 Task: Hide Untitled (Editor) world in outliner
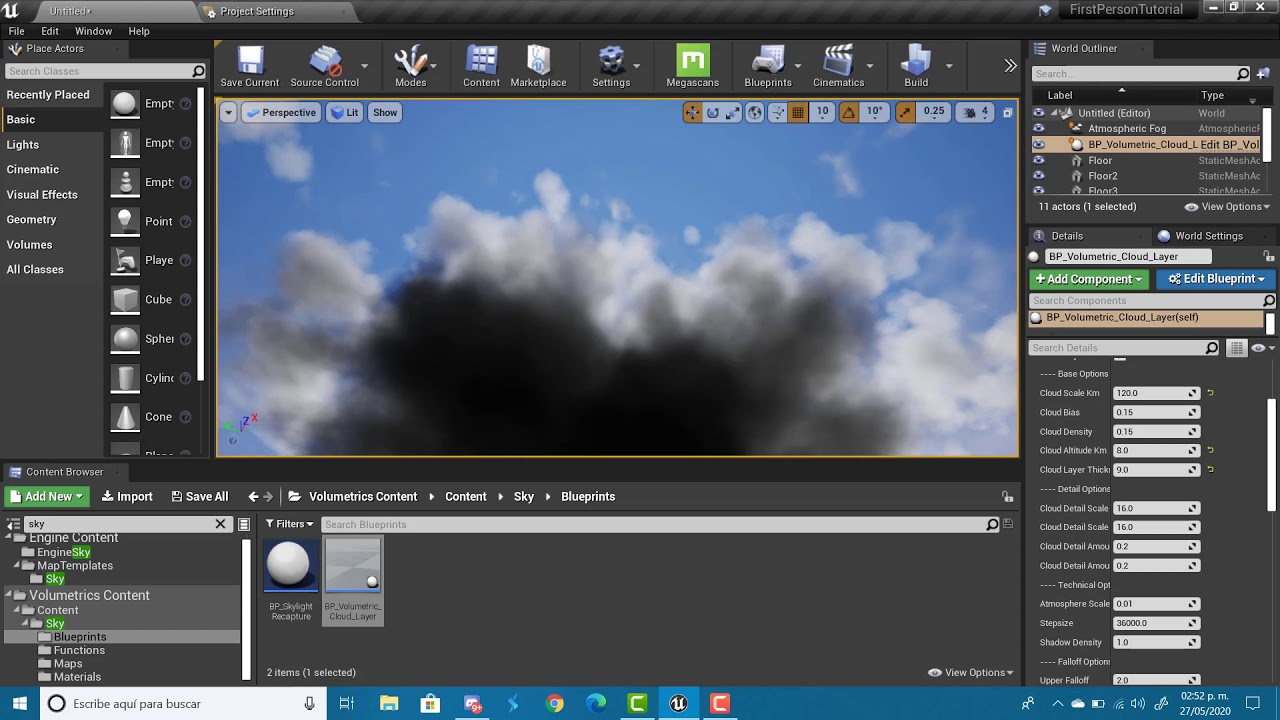pos(1039,113)
